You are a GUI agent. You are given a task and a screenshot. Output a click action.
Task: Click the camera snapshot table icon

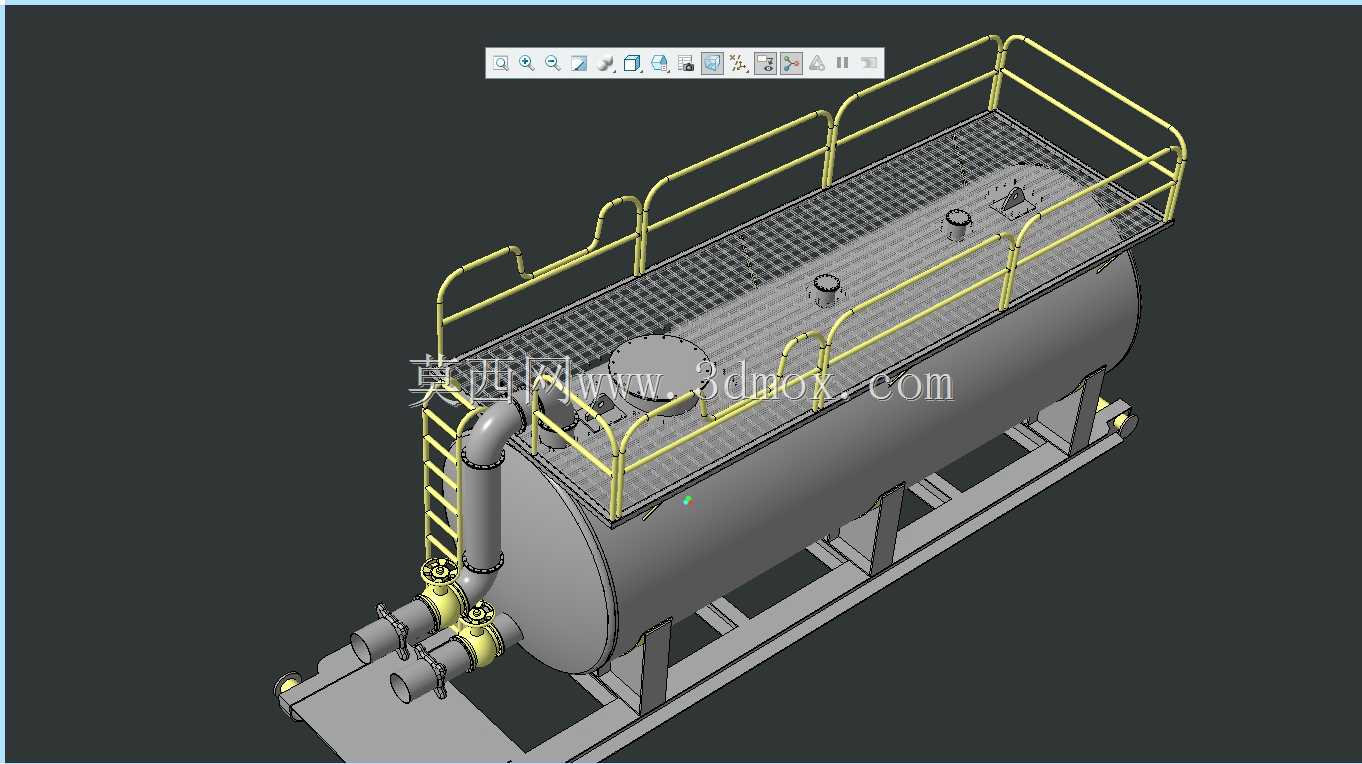686,63
